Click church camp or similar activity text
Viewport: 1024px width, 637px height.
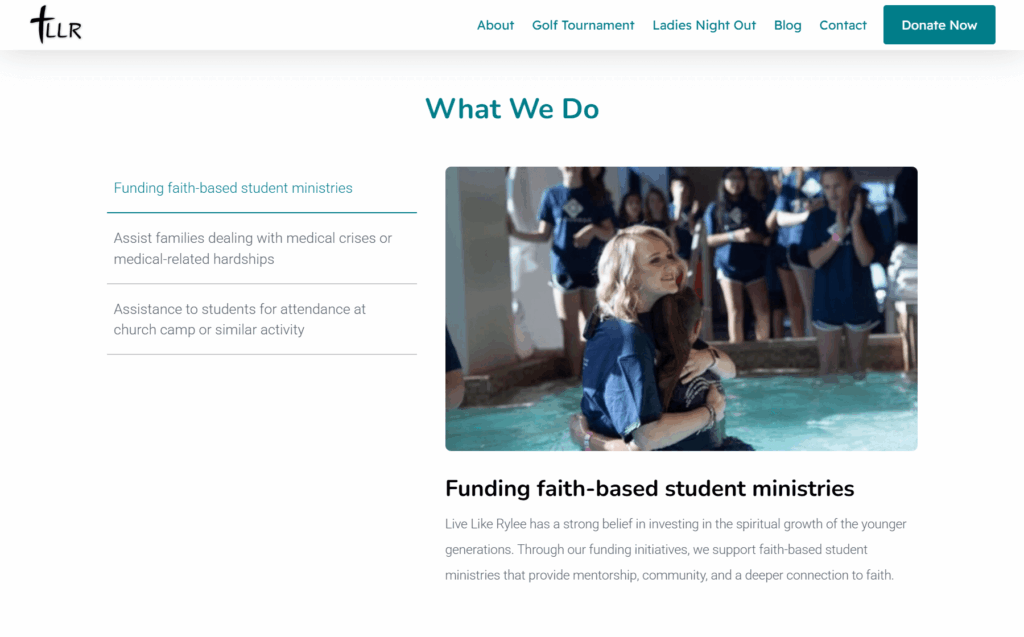[x=209, y=329]
